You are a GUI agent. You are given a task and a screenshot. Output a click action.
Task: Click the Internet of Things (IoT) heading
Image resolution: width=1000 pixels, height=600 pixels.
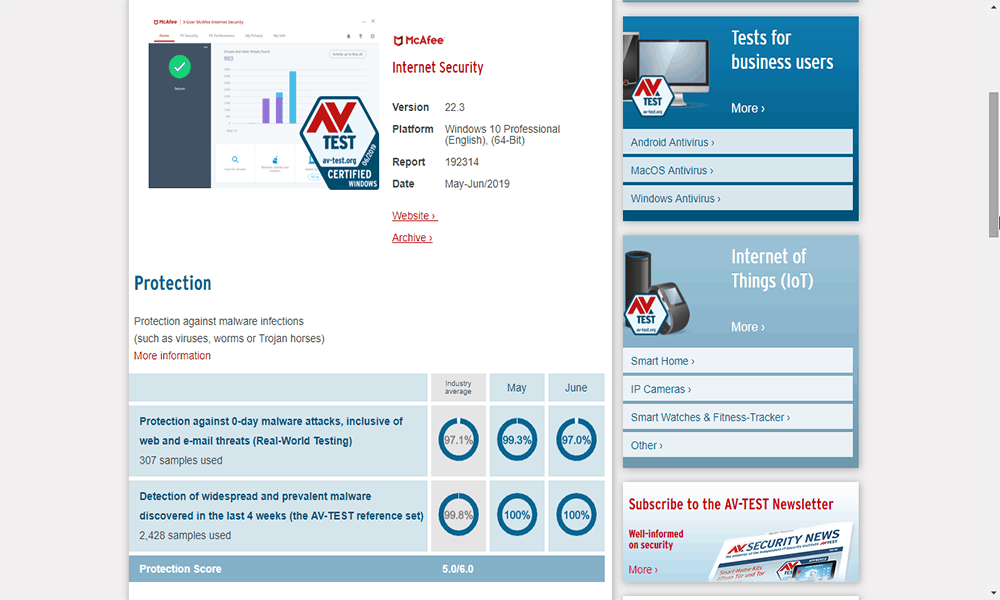(772, 268)
